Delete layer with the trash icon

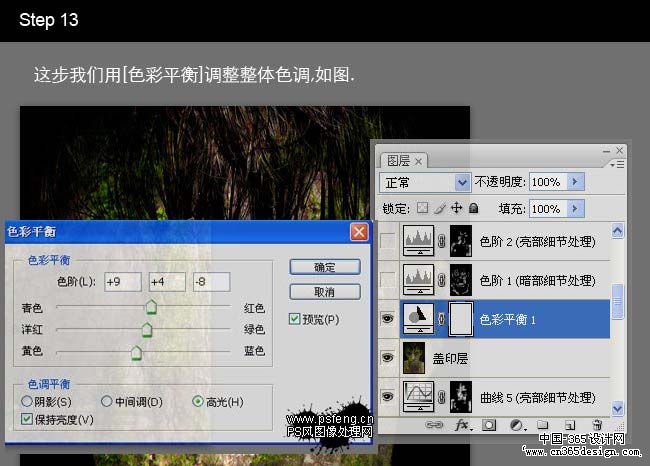pyautogui.click(x=597, y=425)
